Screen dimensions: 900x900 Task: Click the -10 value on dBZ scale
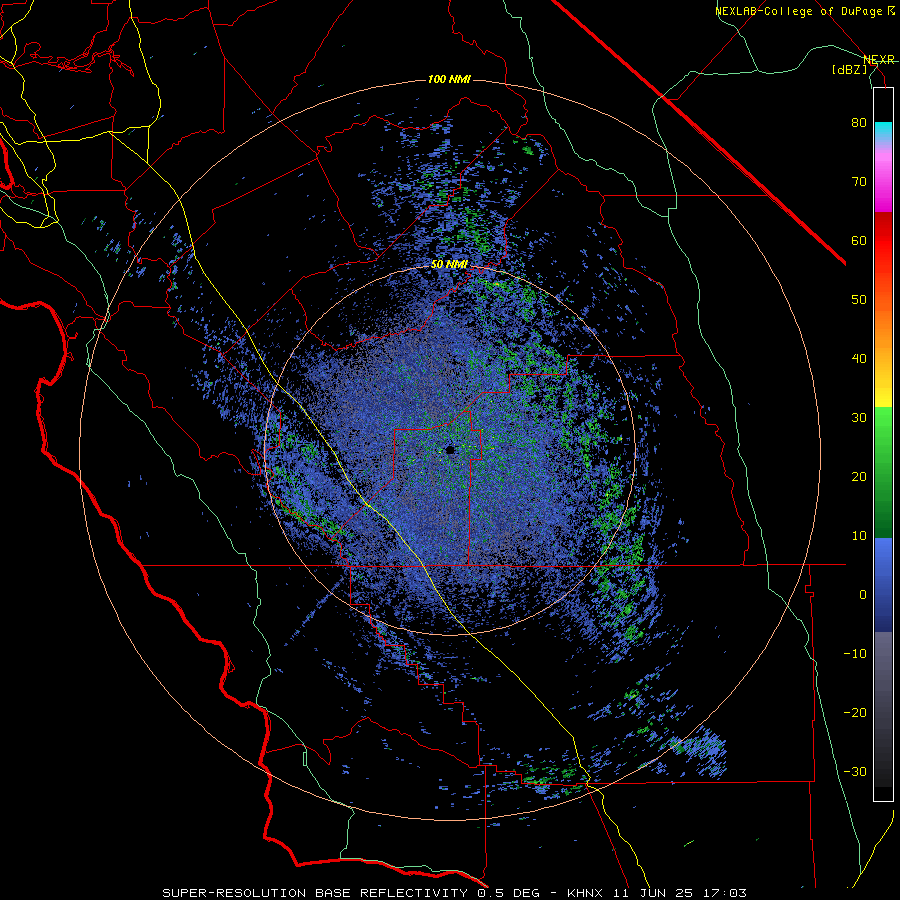855,653
